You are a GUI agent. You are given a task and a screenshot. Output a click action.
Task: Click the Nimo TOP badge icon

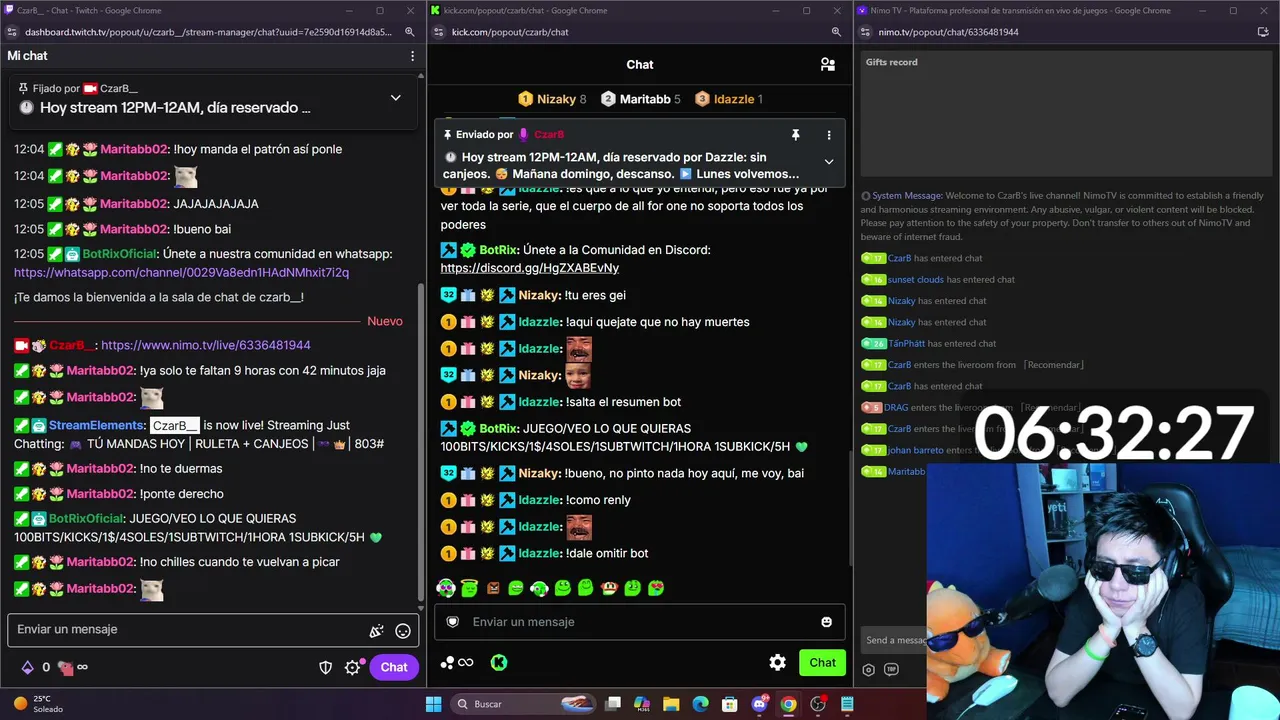click(x=891, y=670)
